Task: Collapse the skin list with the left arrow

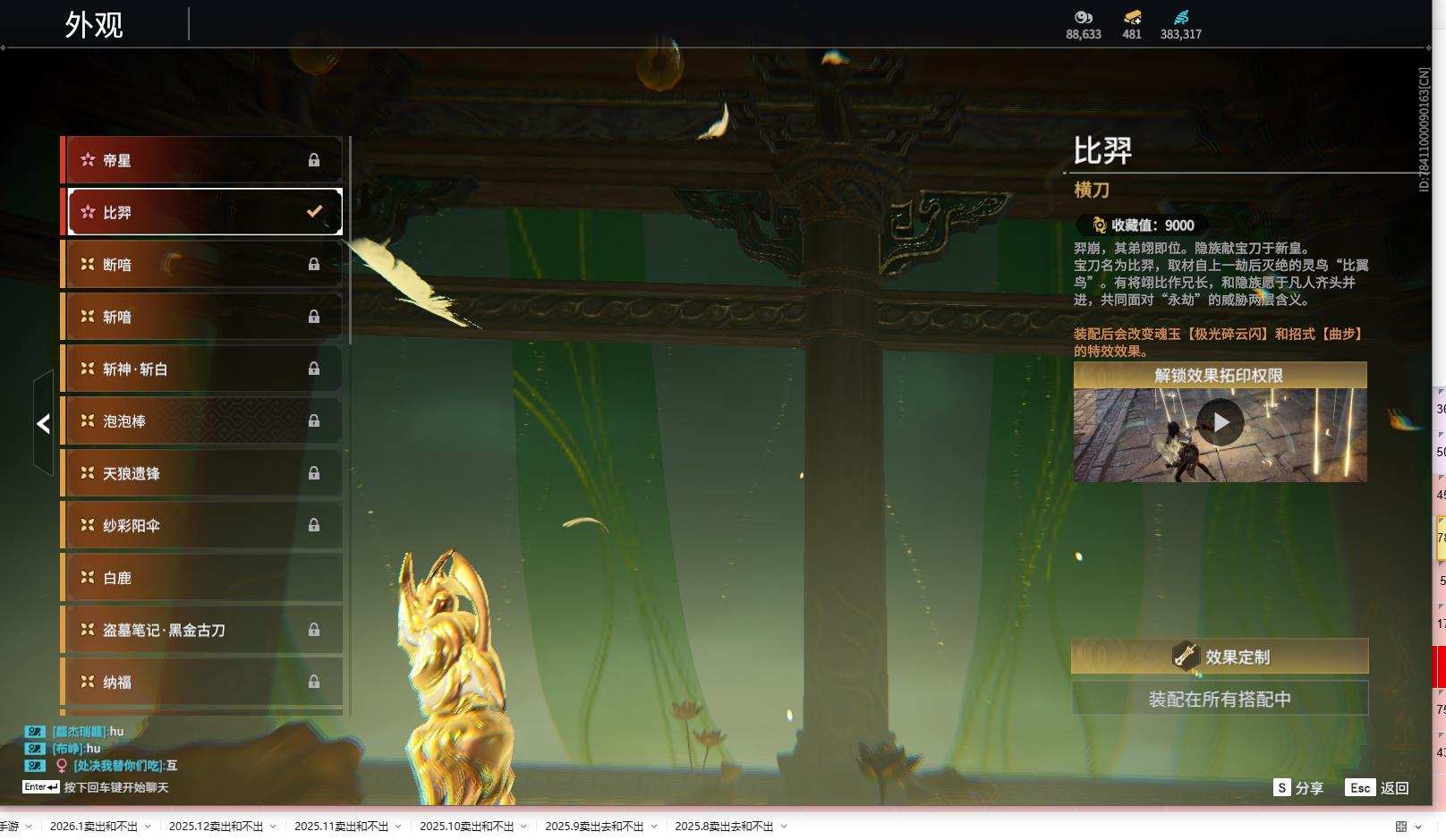Action: pos(43,423)
